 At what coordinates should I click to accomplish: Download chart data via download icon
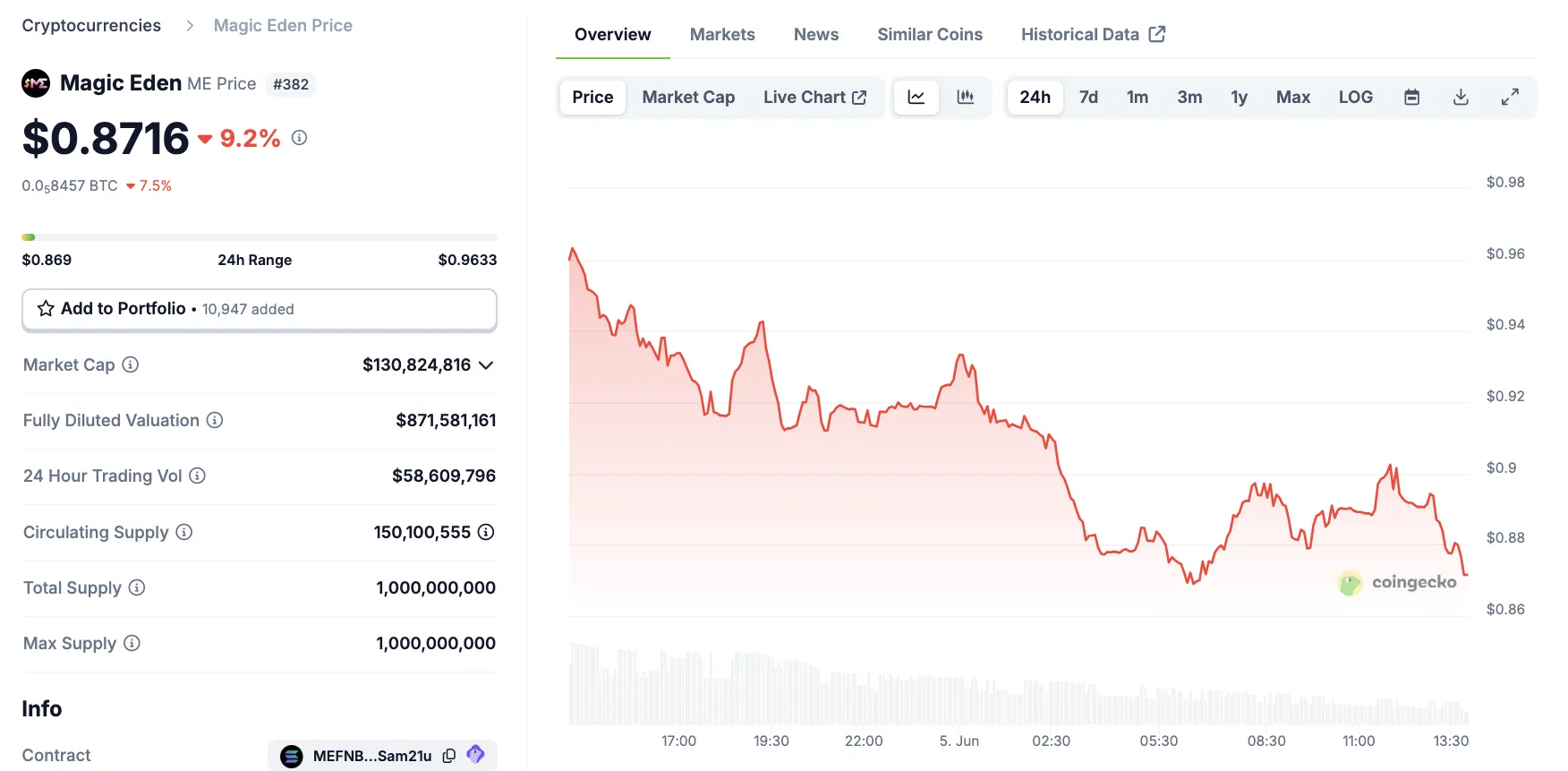click(1461, 97)
